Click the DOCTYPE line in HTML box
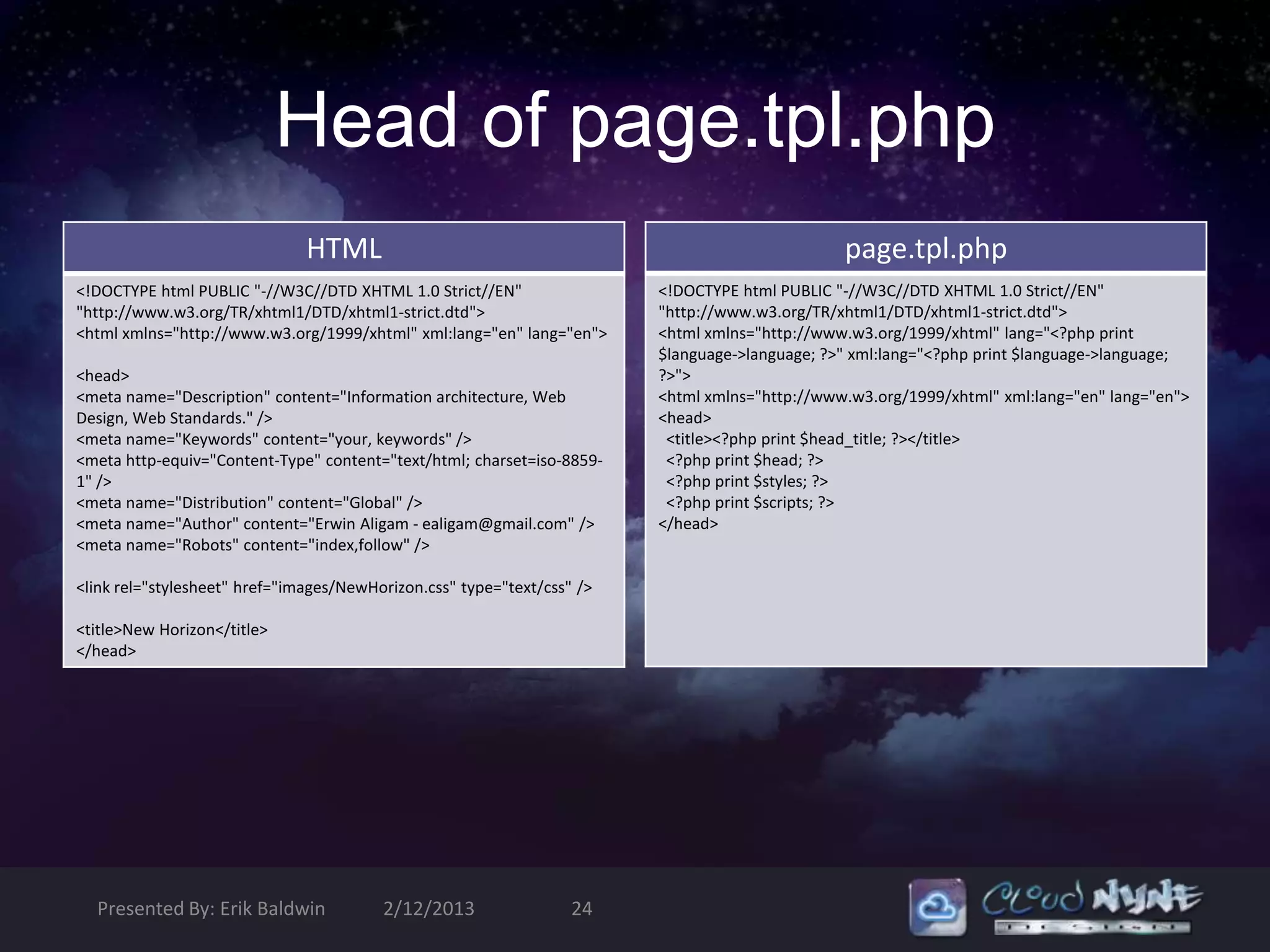This screenshot has width=1270, height=952. pos(299,291)
